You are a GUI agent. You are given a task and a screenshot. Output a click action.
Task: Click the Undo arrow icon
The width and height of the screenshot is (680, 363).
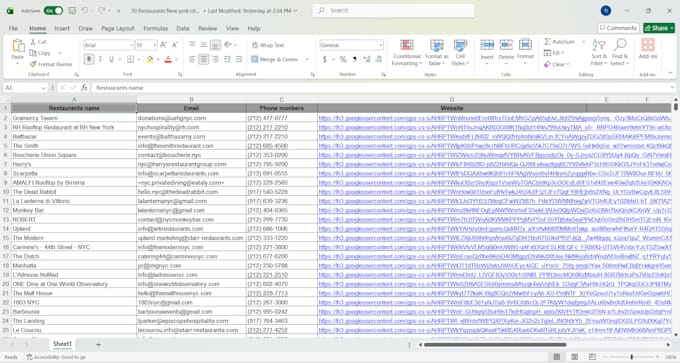85,10
